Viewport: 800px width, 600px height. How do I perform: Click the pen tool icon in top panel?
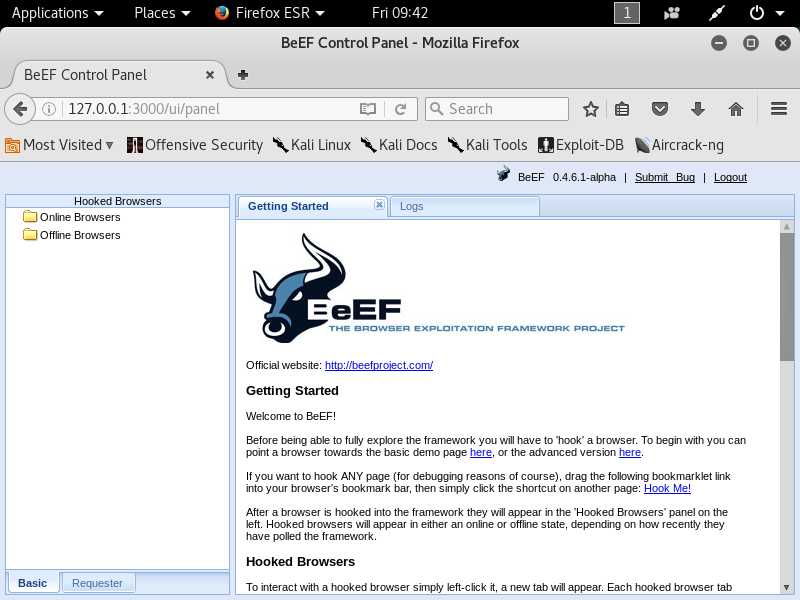point(717,13)
